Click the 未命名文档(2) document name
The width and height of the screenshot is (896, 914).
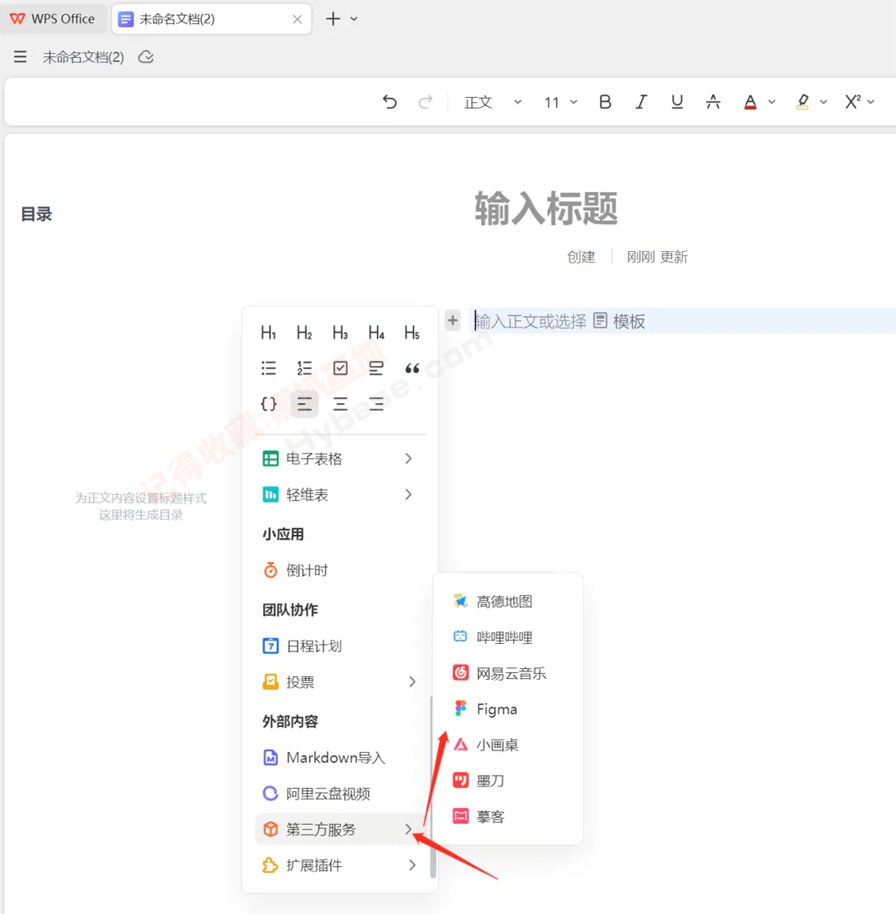click(83, 57)
